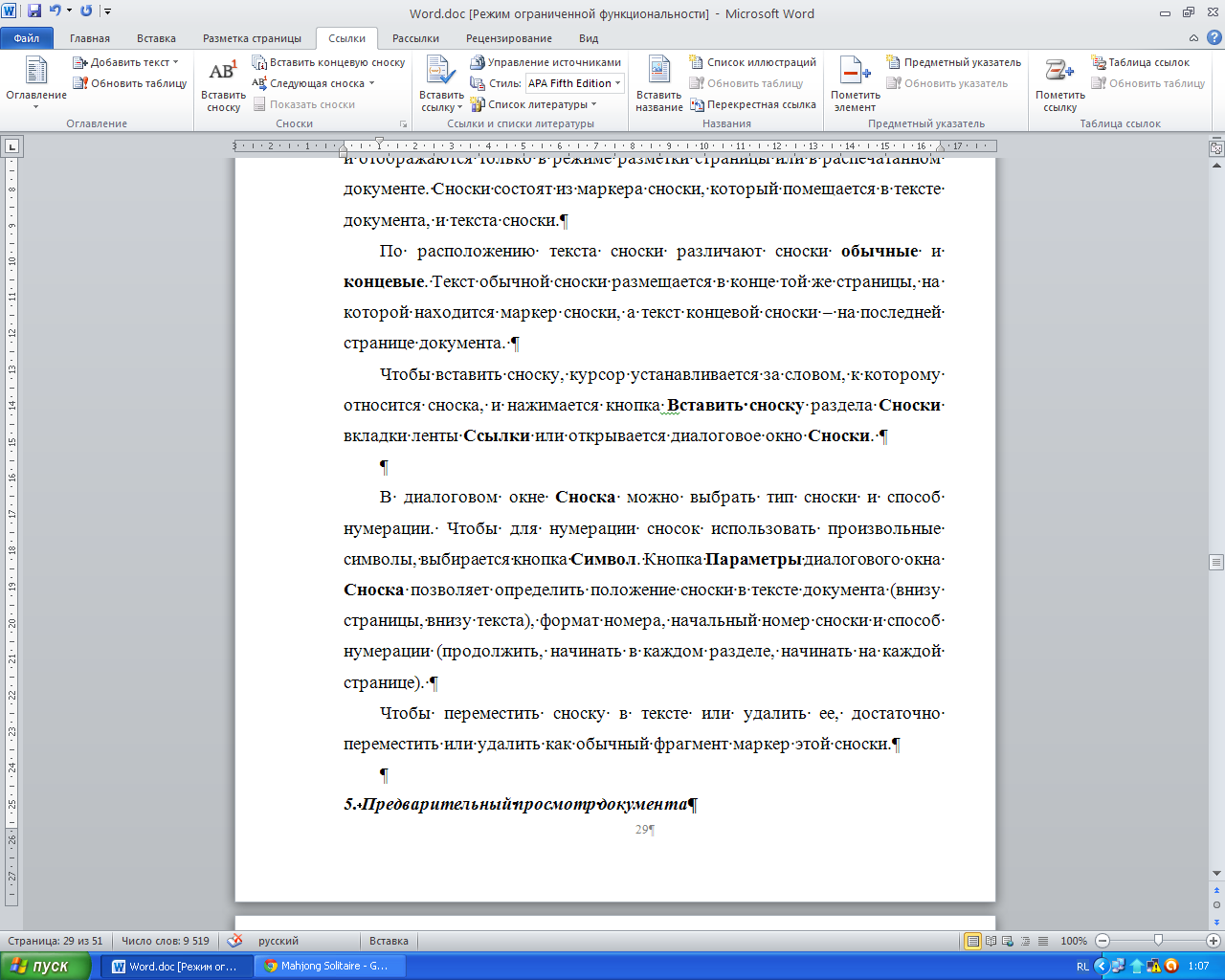Select Web Layout view button

pos(1009,941)
